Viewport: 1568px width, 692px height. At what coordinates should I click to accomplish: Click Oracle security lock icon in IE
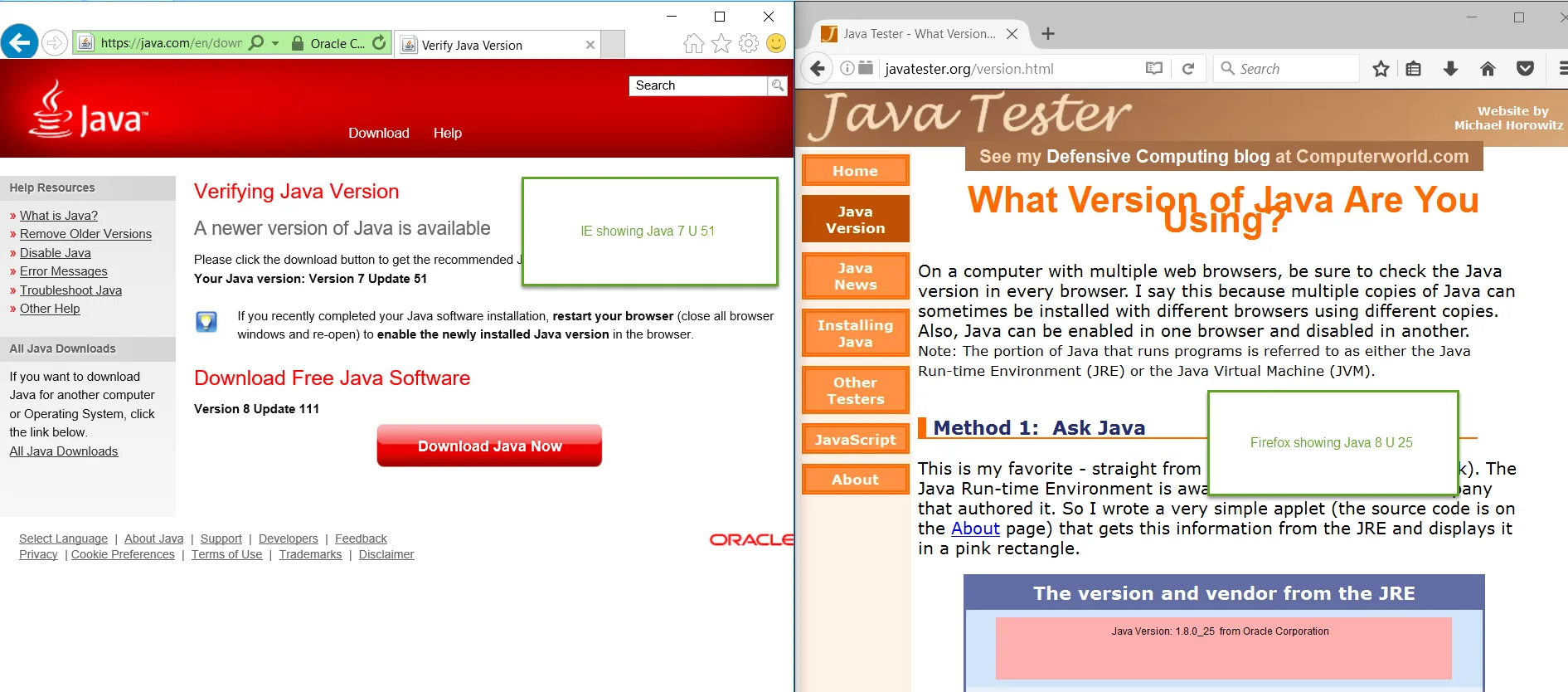pos(298,43)
